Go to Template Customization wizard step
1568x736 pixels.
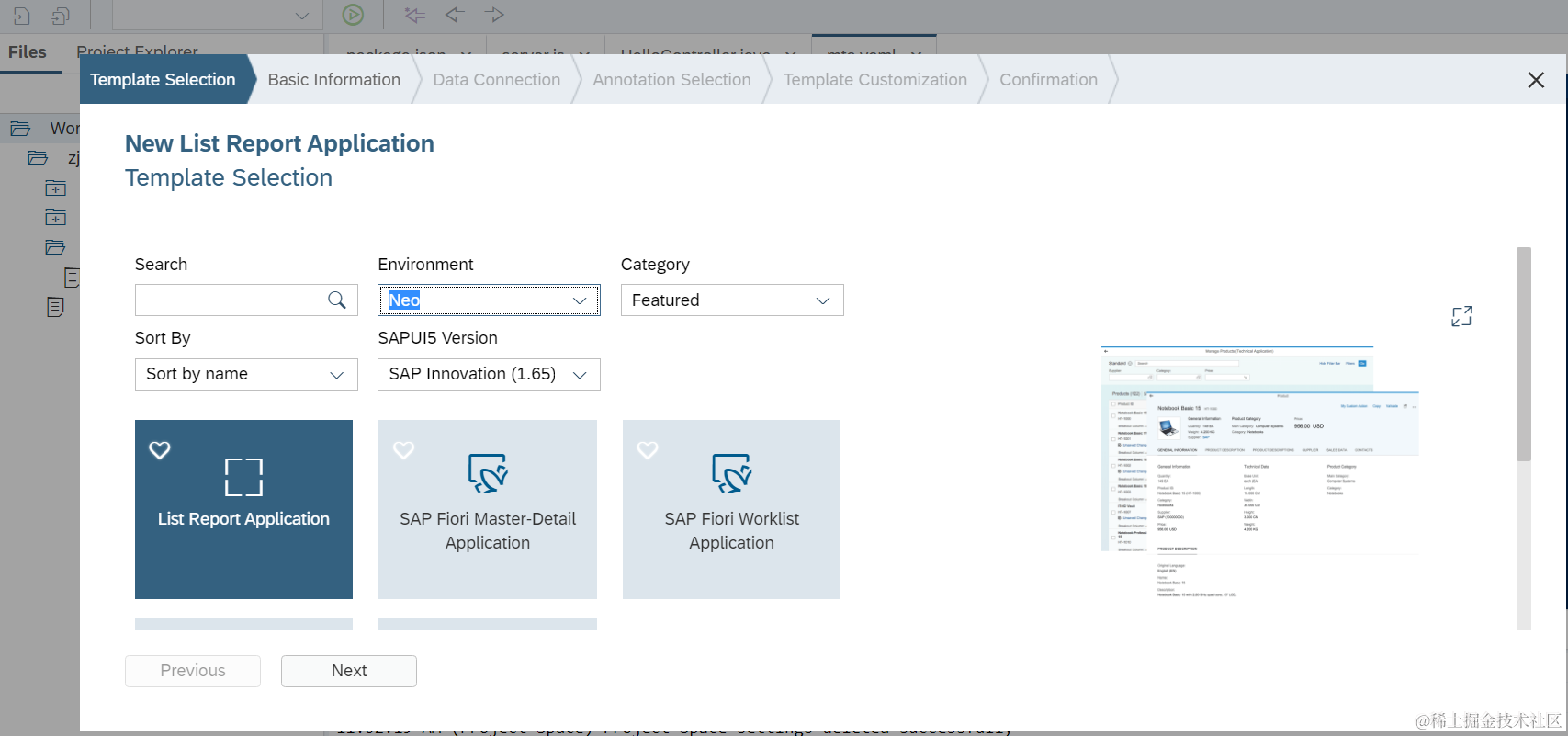point(875,80)
